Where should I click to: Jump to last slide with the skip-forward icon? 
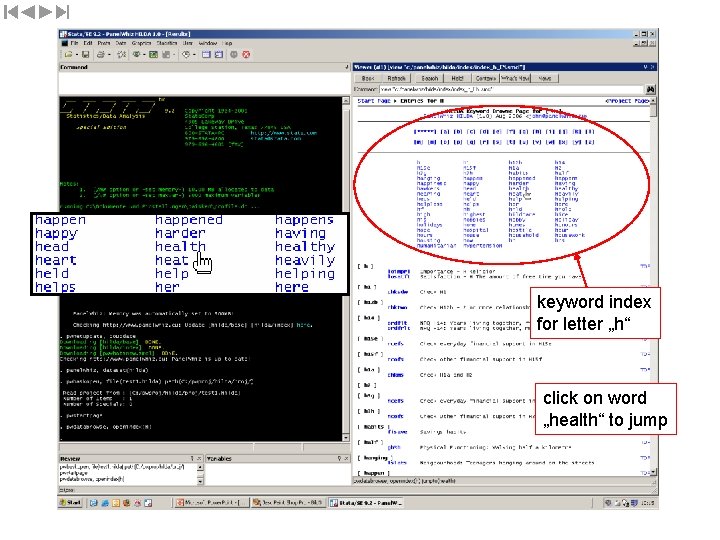coord(63,12)
